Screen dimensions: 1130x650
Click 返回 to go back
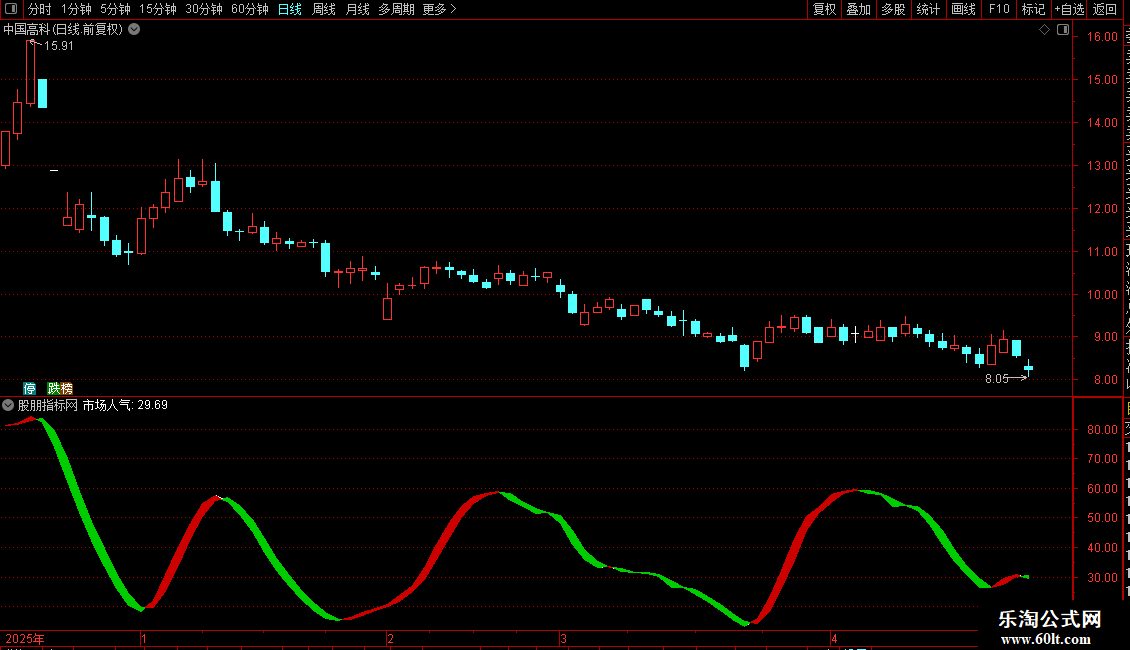1105,9
